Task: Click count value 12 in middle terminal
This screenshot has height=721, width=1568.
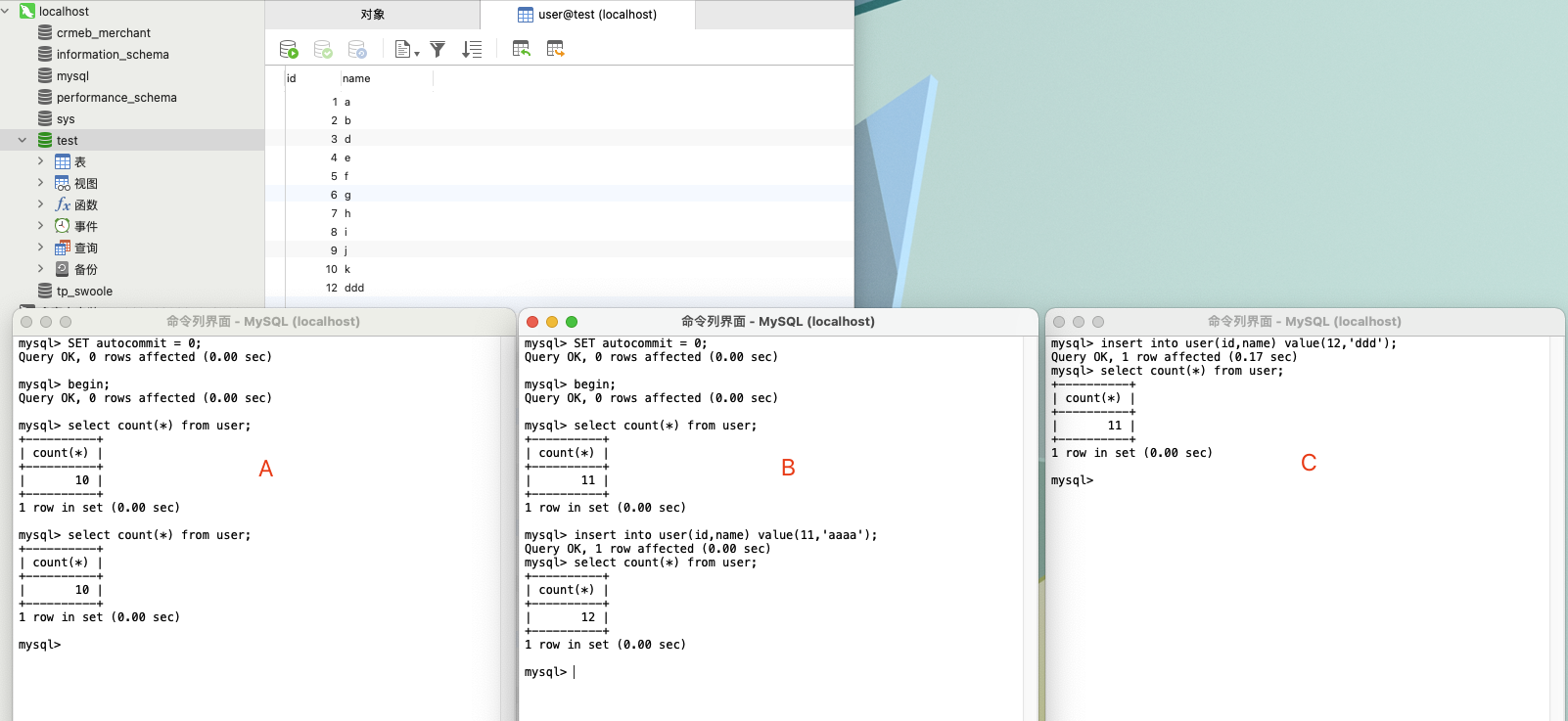Action: pos(588,617)
